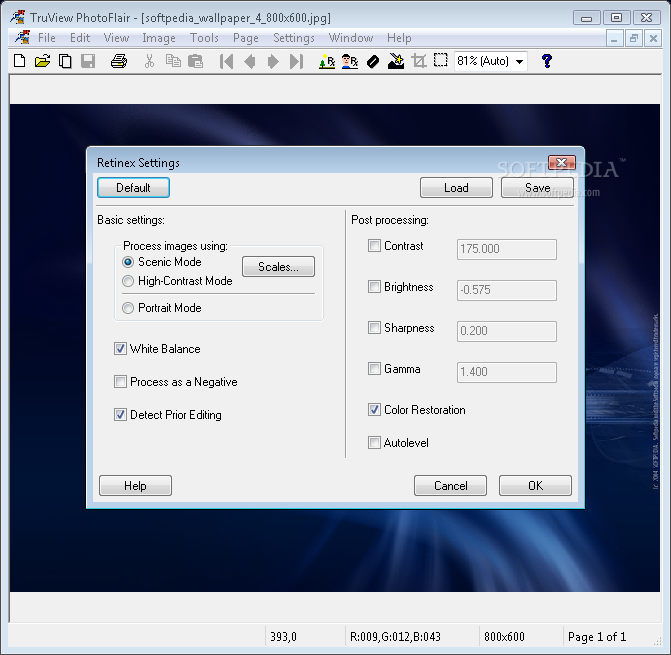Open the Edit menu
Viewport: 671px width, 655px height.
(x=80, y=38)
